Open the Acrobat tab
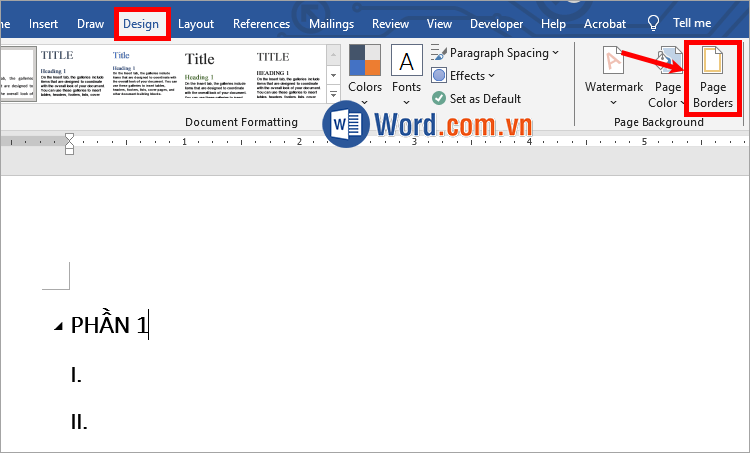 (605, 24)
